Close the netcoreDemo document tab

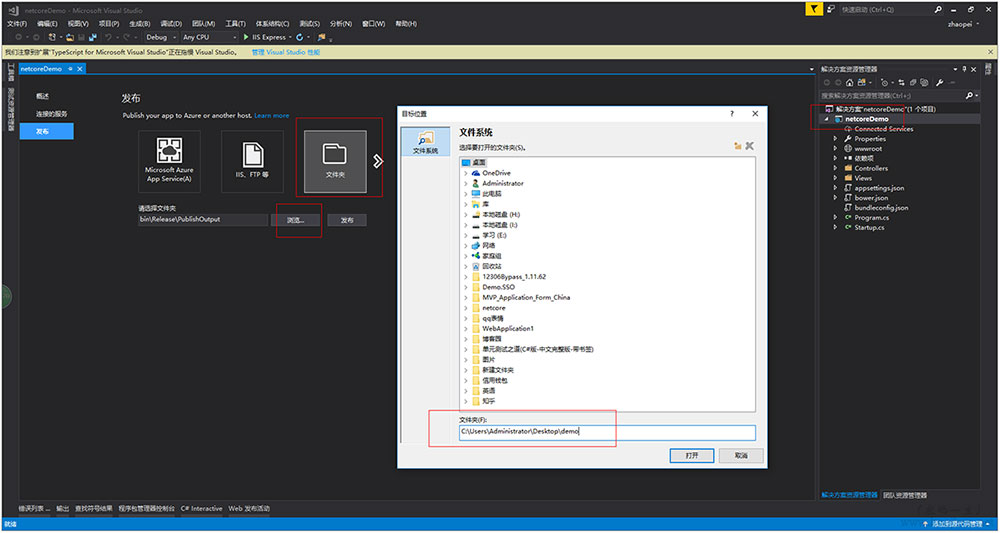(80, 69)
